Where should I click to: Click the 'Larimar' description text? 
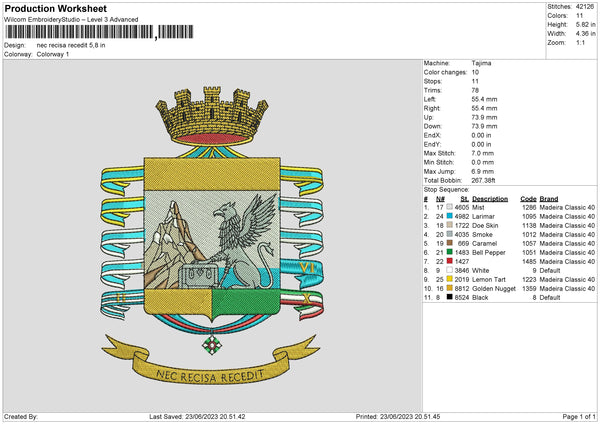(x=483, y=217)
